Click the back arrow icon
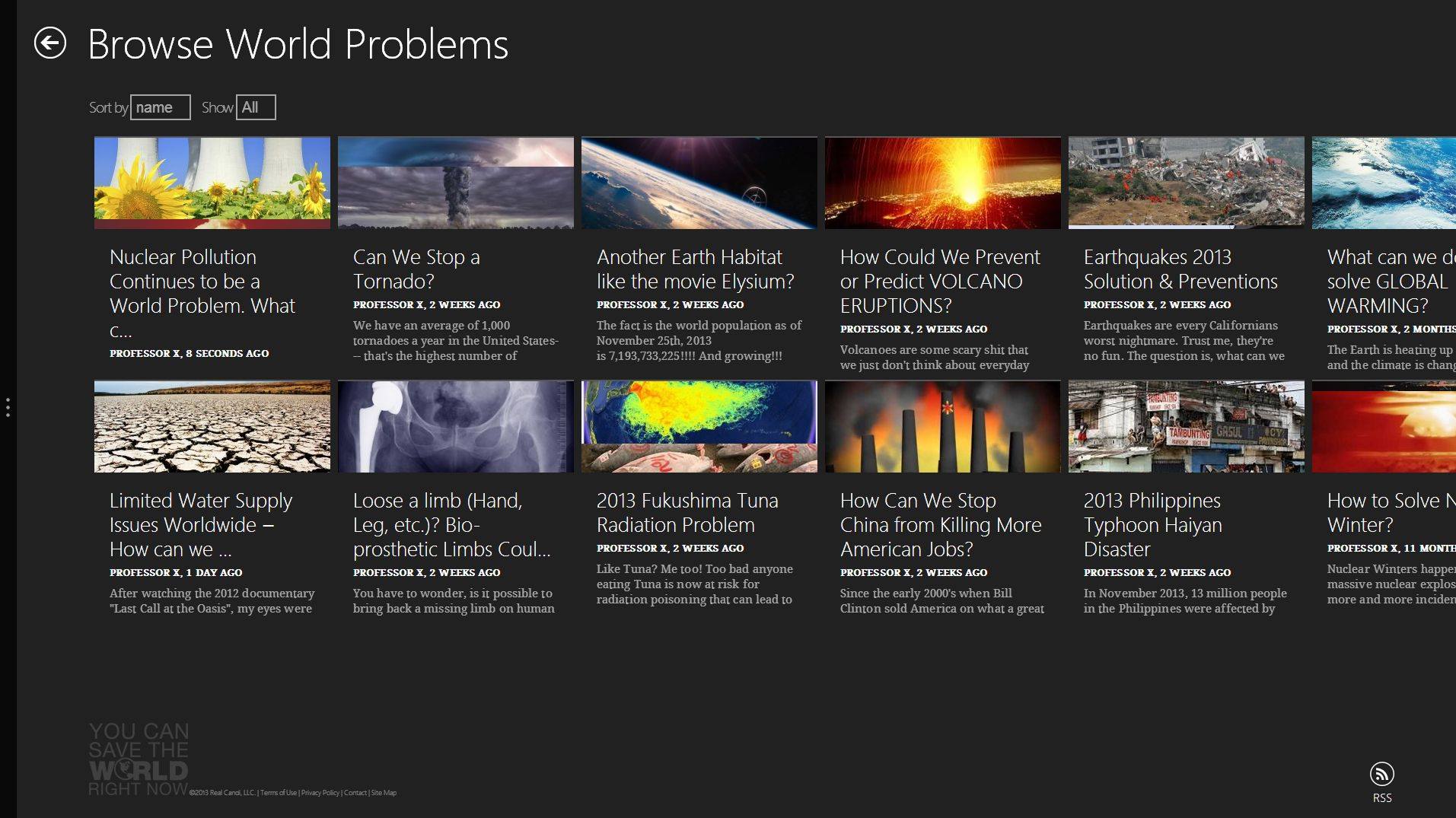The image size is (1456, 818). 50,43
